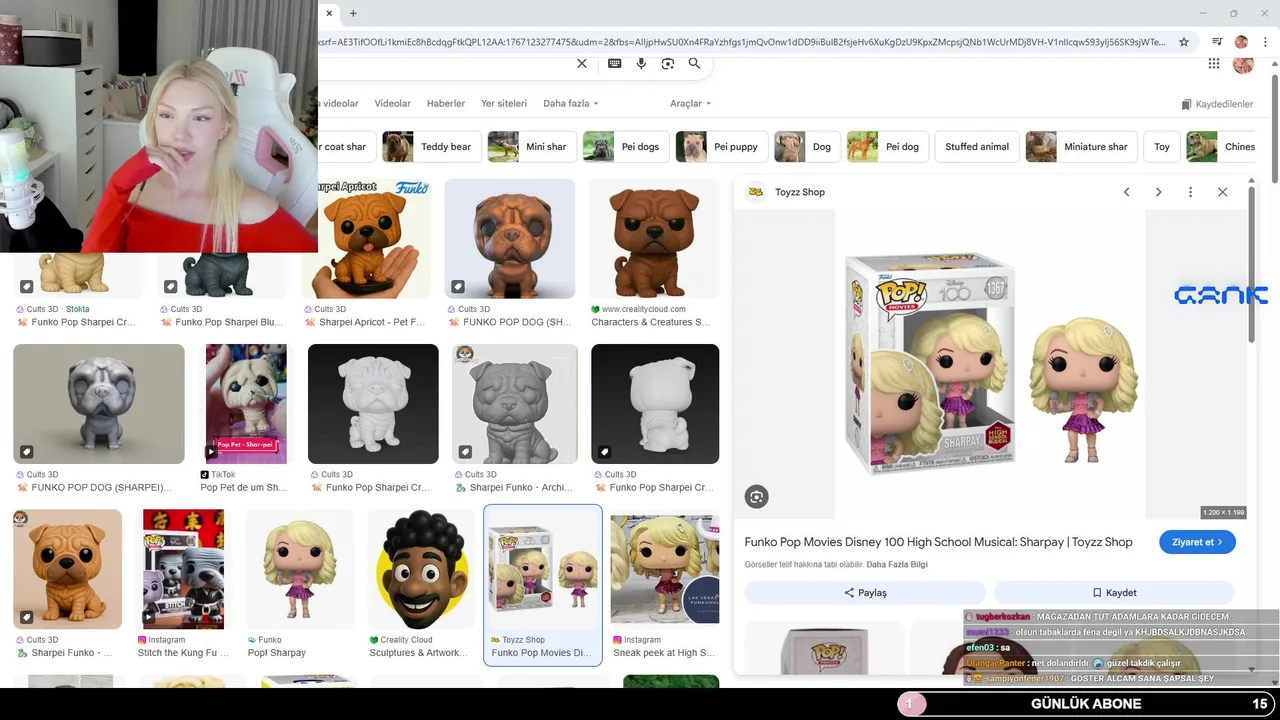Image resolution: width=1280 pixels, height=720 pixels.
Task: Open the Sharpei Funko Archi gray model thumbnail
Action: pyautogui.click(x=515, y=404)
